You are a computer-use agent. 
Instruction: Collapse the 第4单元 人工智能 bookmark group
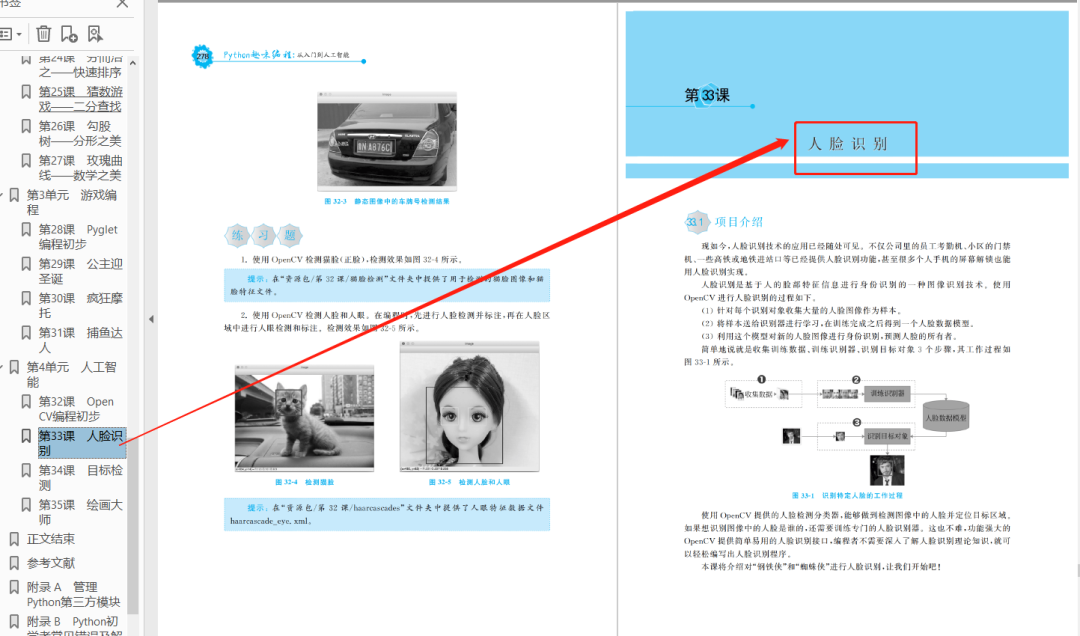point(2,368)
